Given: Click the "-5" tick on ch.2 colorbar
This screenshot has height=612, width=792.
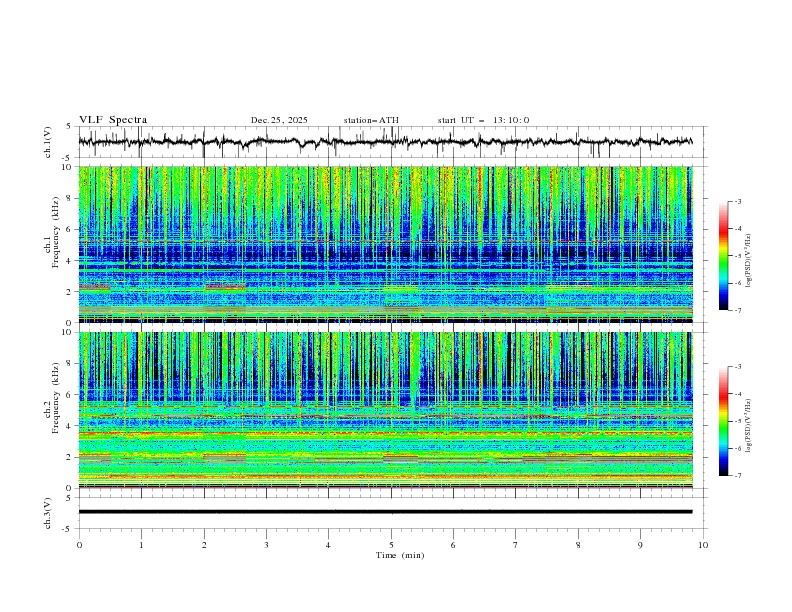Looking at the screenshot, I should click(738, 421).
